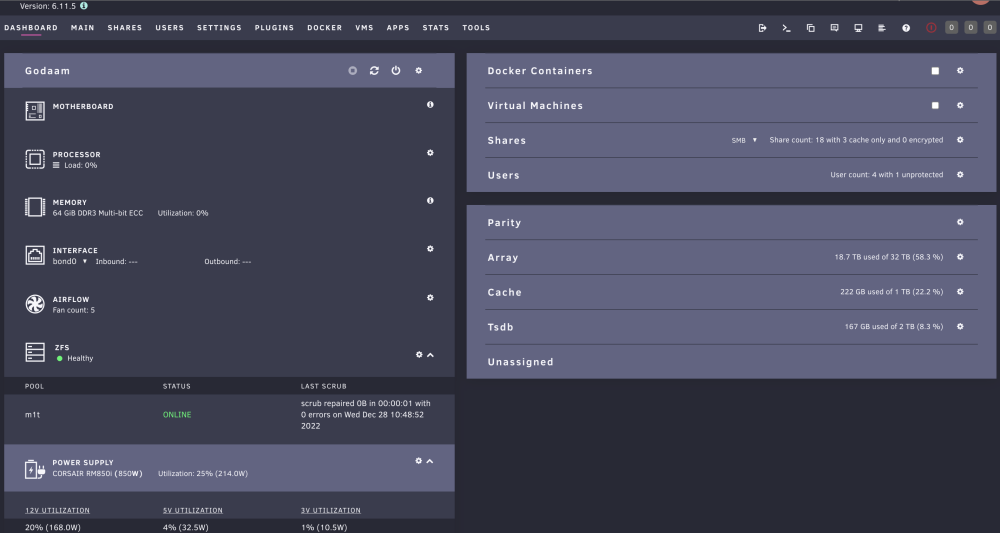Open the Plugins menu tab

coord(274,28)
